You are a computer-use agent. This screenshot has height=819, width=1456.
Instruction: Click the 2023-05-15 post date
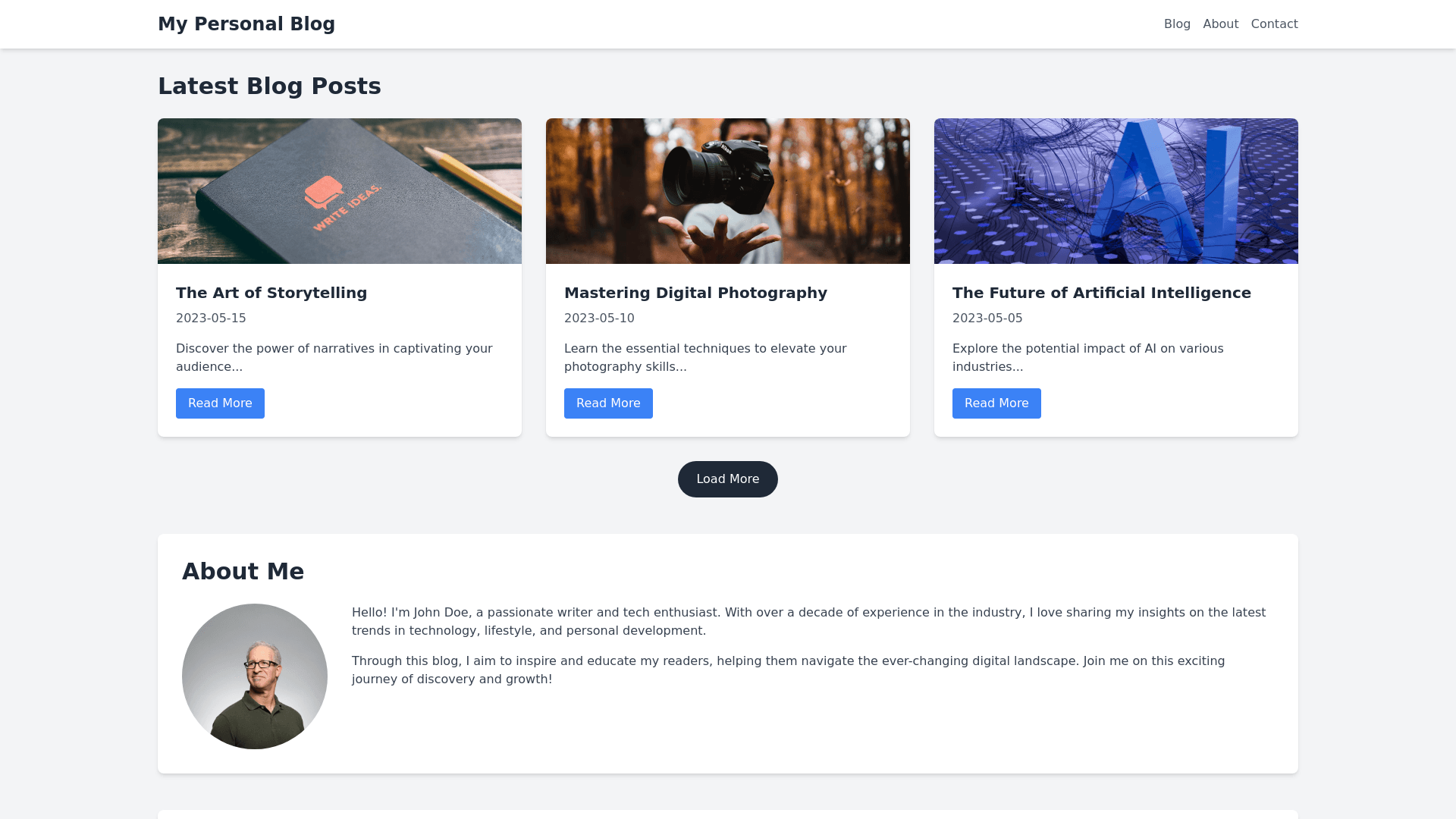pyautogui.click(x=211, y=318)
